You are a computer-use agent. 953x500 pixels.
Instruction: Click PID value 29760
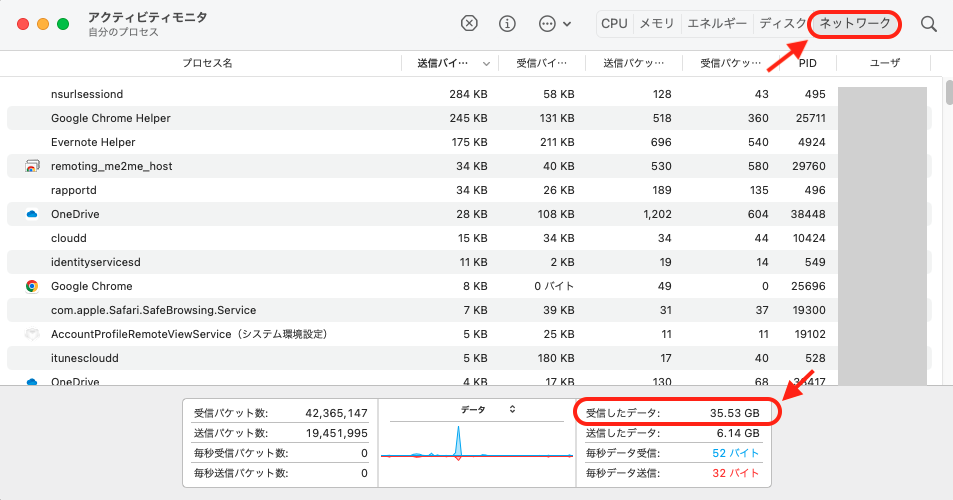(808, 166)
